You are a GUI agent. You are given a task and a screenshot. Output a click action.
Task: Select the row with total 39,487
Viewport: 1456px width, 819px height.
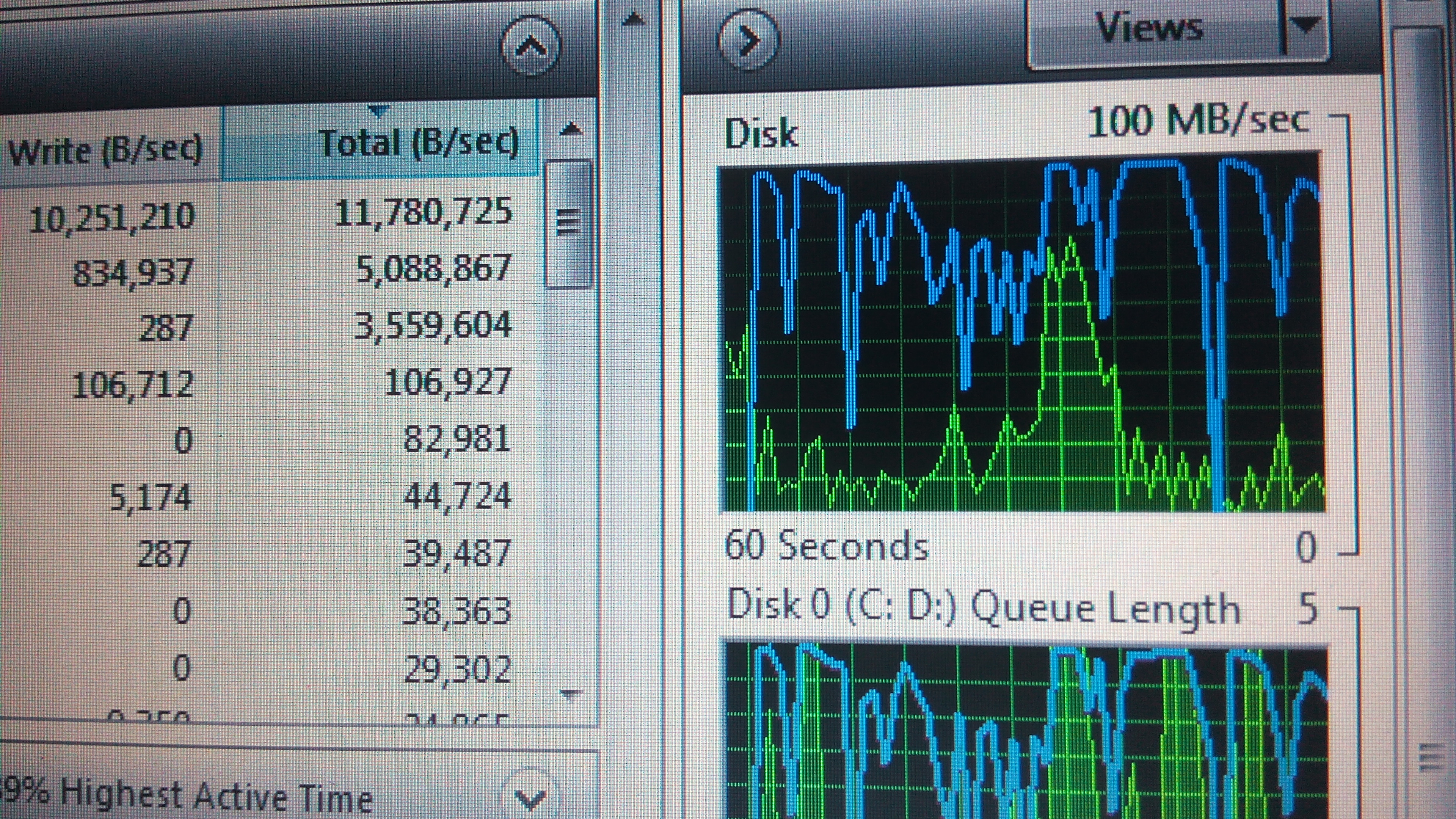click(270, 553)
